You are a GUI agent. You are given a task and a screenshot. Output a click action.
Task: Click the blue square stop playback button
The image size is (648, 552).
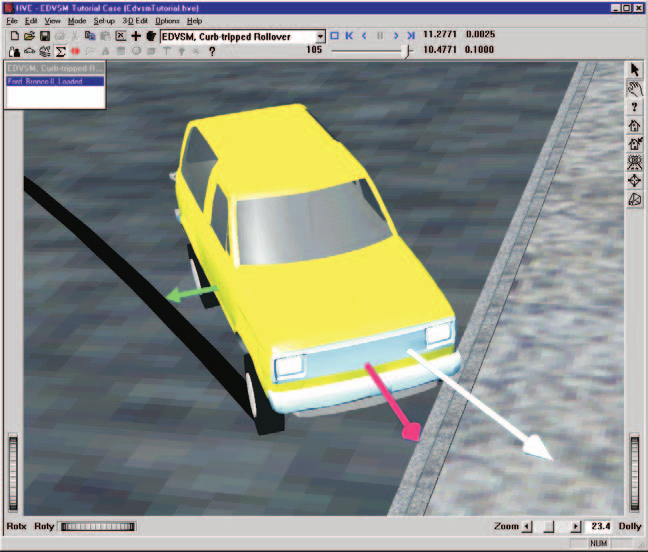point(334,36)
